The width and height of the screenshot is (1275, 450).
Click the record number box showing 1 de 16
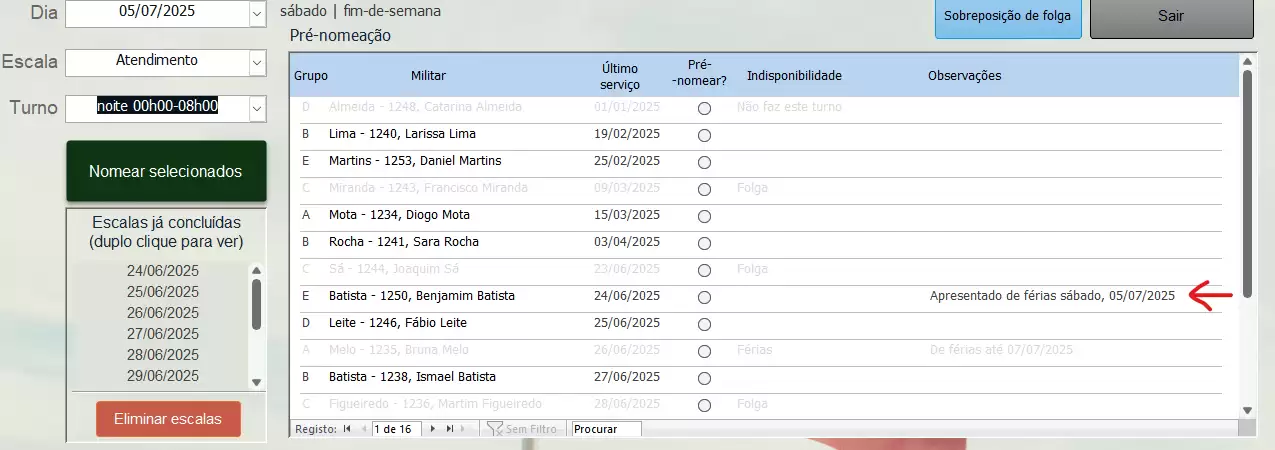[398, 429]
